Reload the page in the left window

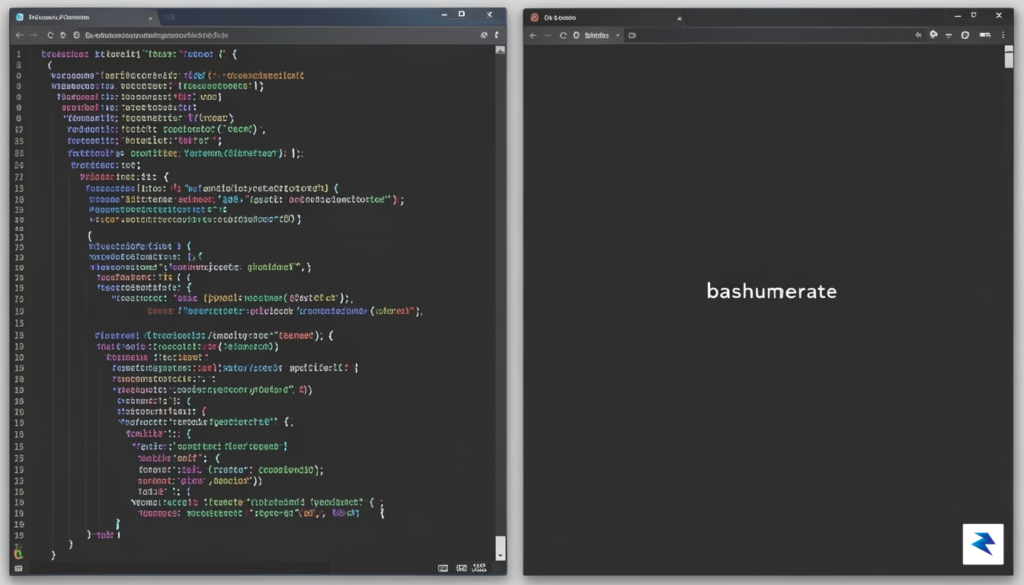[x=50, y=35]
